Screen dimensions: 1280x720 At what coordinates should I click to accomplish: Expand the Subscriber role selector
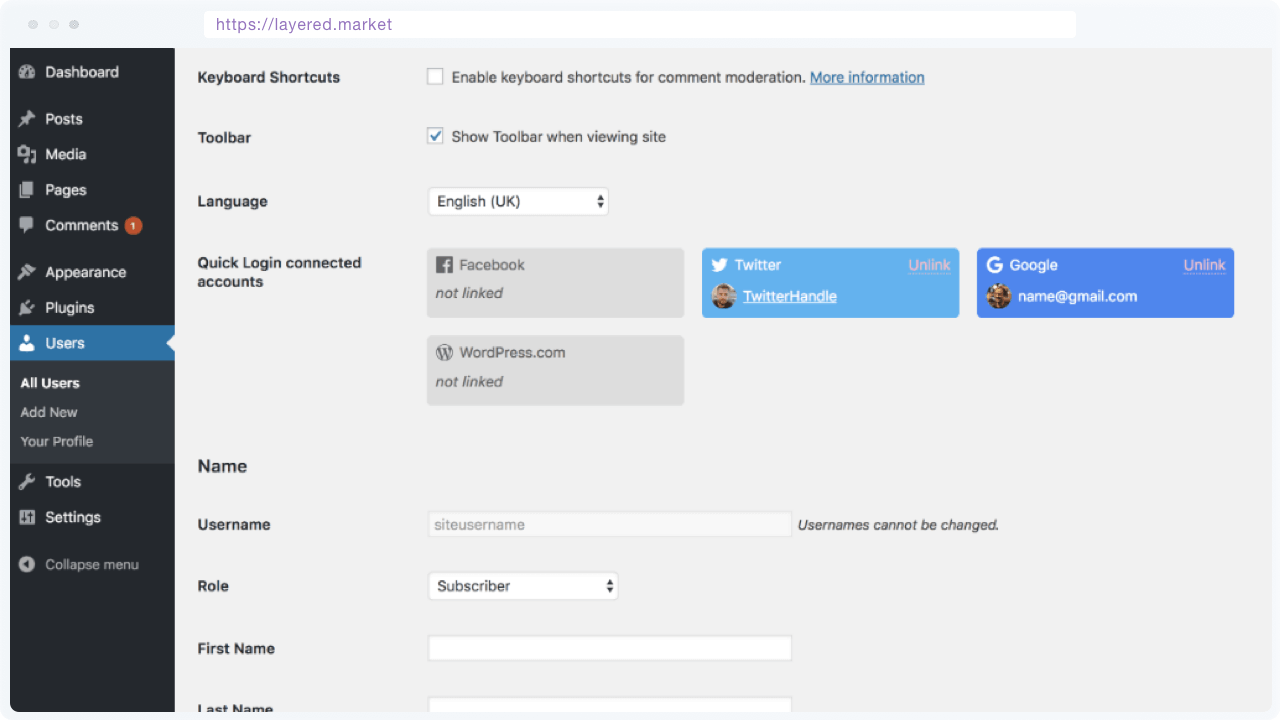point(523,585)
